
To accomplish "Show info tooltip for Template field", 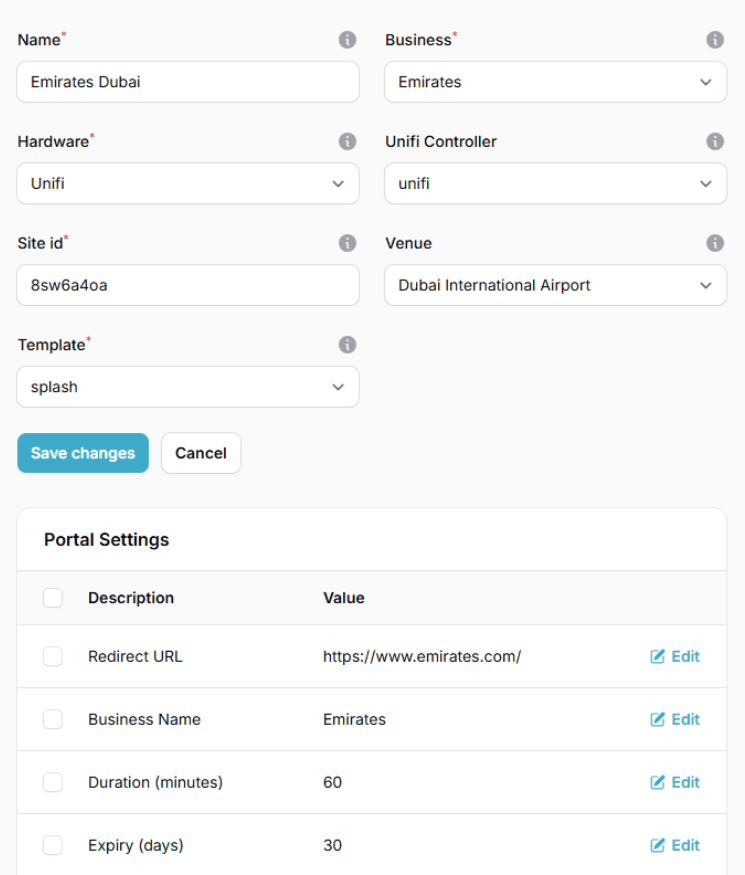I will (347, 345).
